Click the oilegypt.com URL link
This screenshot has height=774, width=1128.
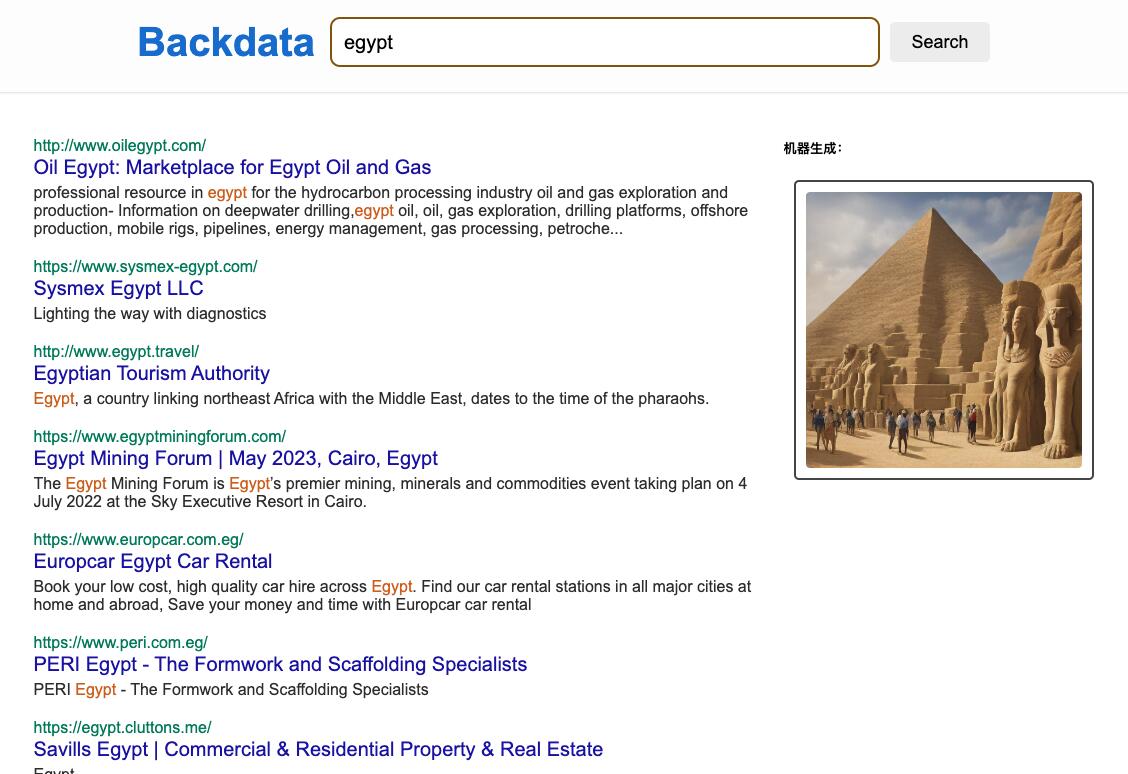coord(119,145)
